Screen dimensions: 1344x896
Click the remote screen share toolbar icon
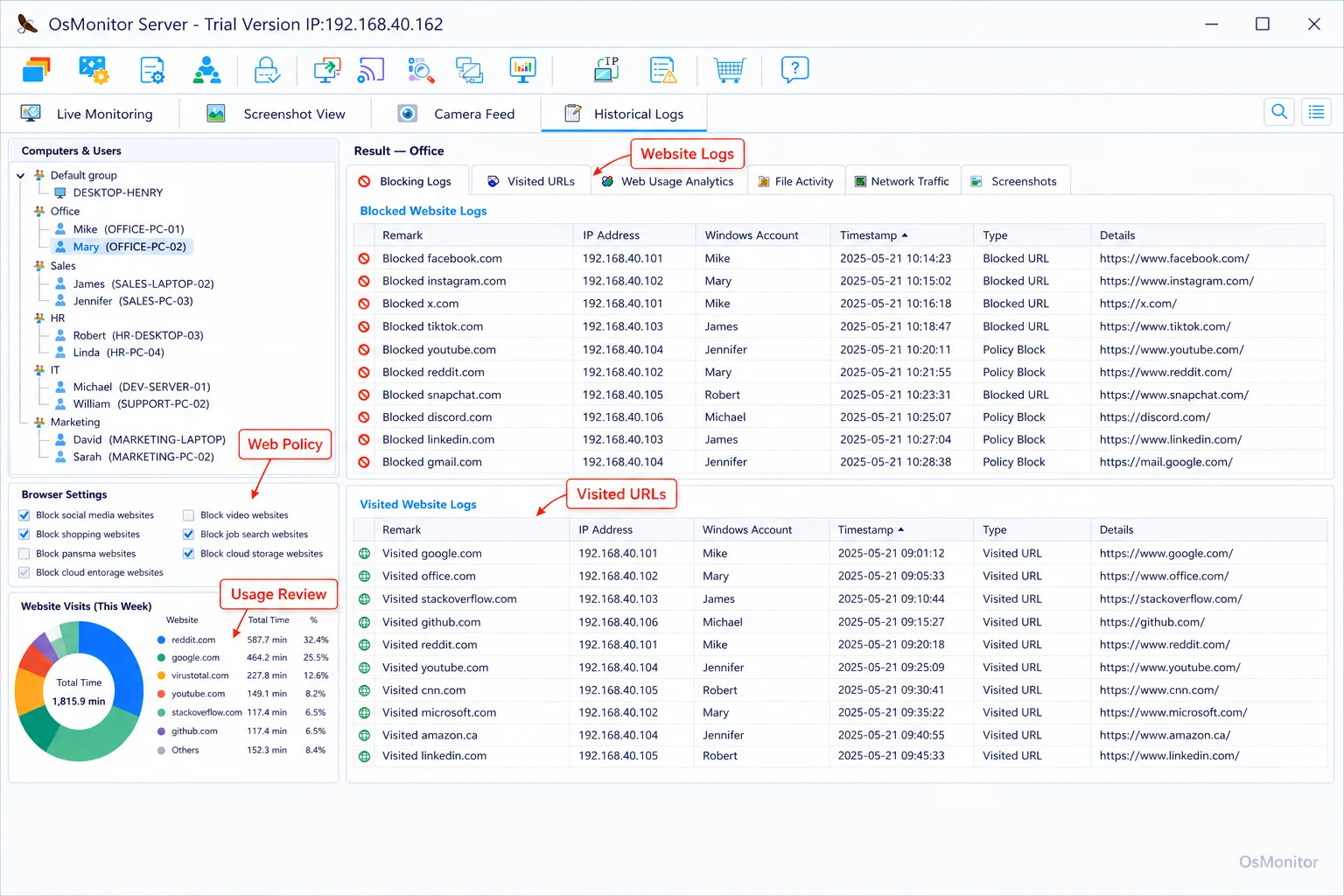pyautogui.click(x=327, y=70)
